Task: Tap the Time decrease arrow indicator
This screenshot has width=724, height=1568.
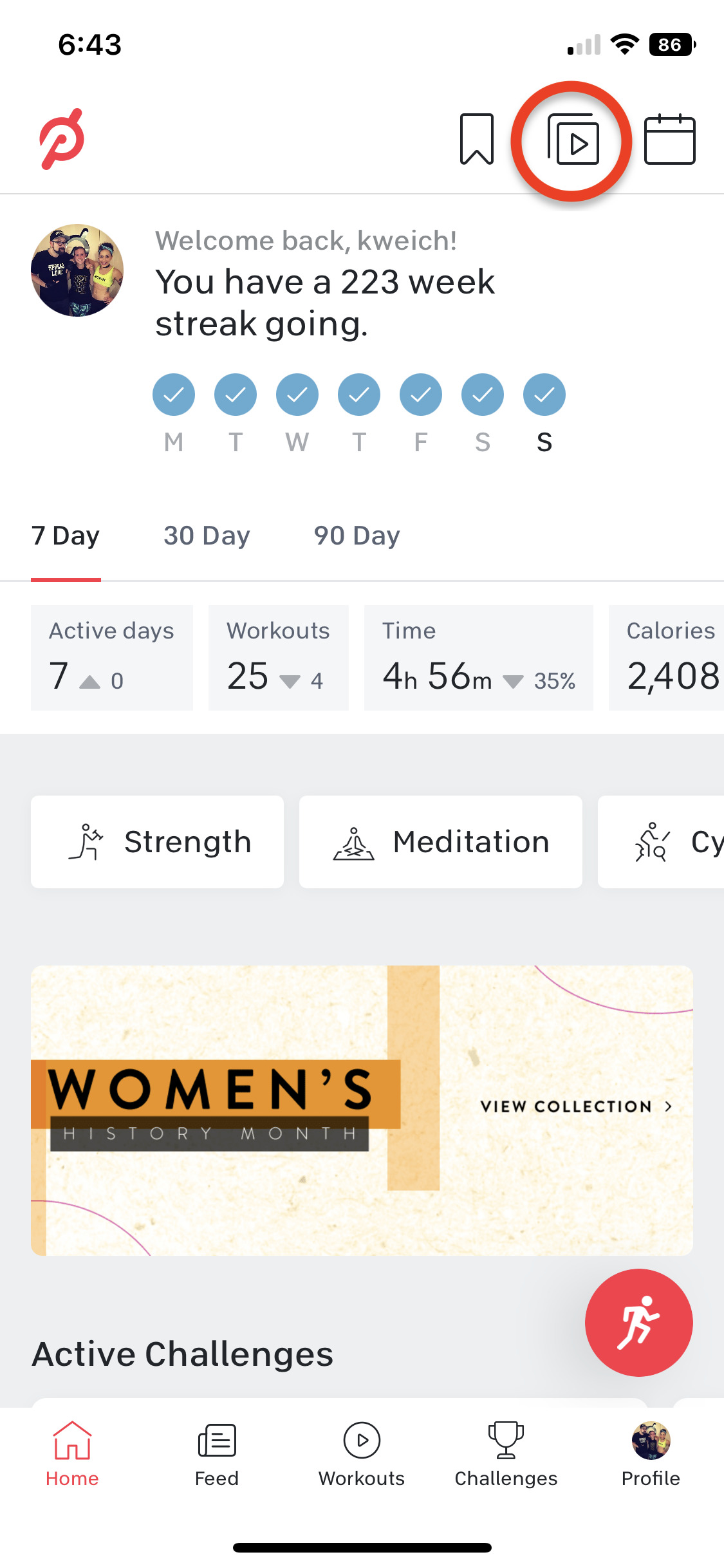Action: tap(513, 682)
